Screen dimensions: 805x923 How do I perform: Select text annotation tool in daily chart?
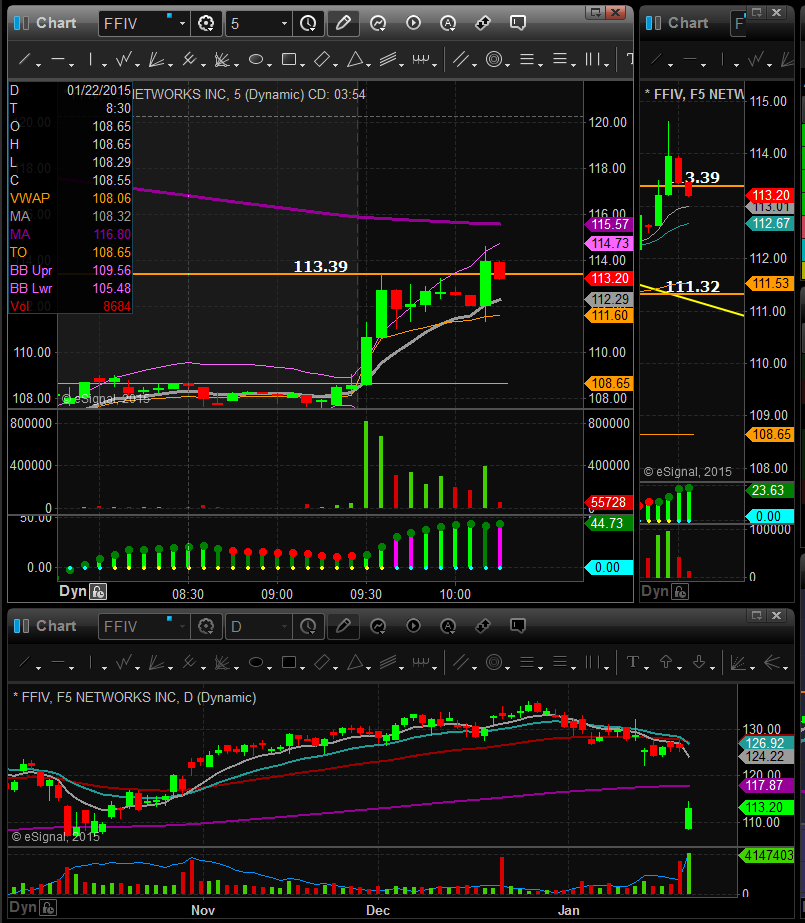click(x=633, y=662)
